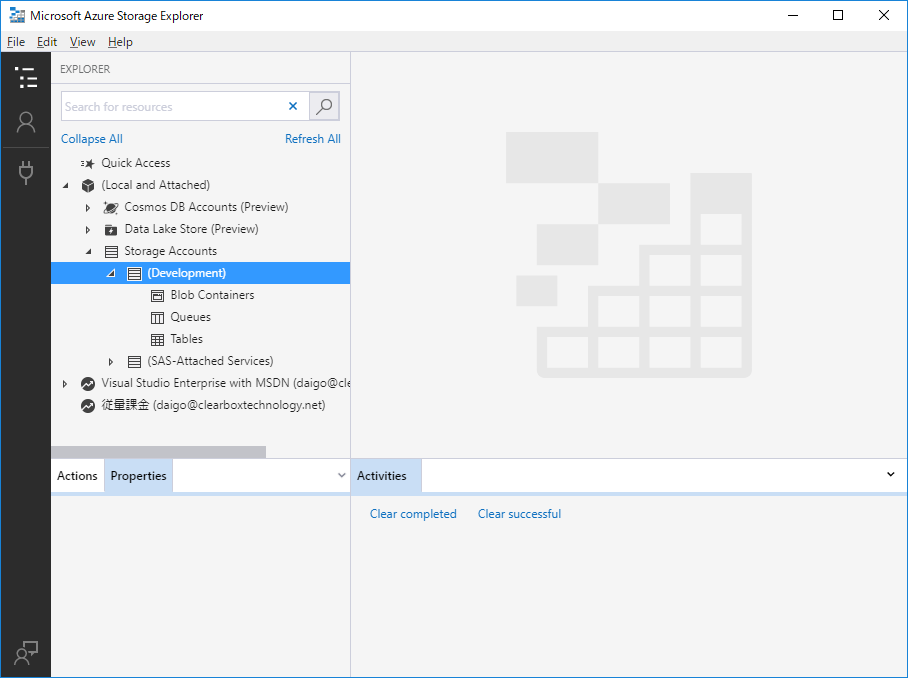The width and height of the screenshot is (908, 678).
Task: Open the Send Feedback icon at bottom
Action: click(26, 653)
